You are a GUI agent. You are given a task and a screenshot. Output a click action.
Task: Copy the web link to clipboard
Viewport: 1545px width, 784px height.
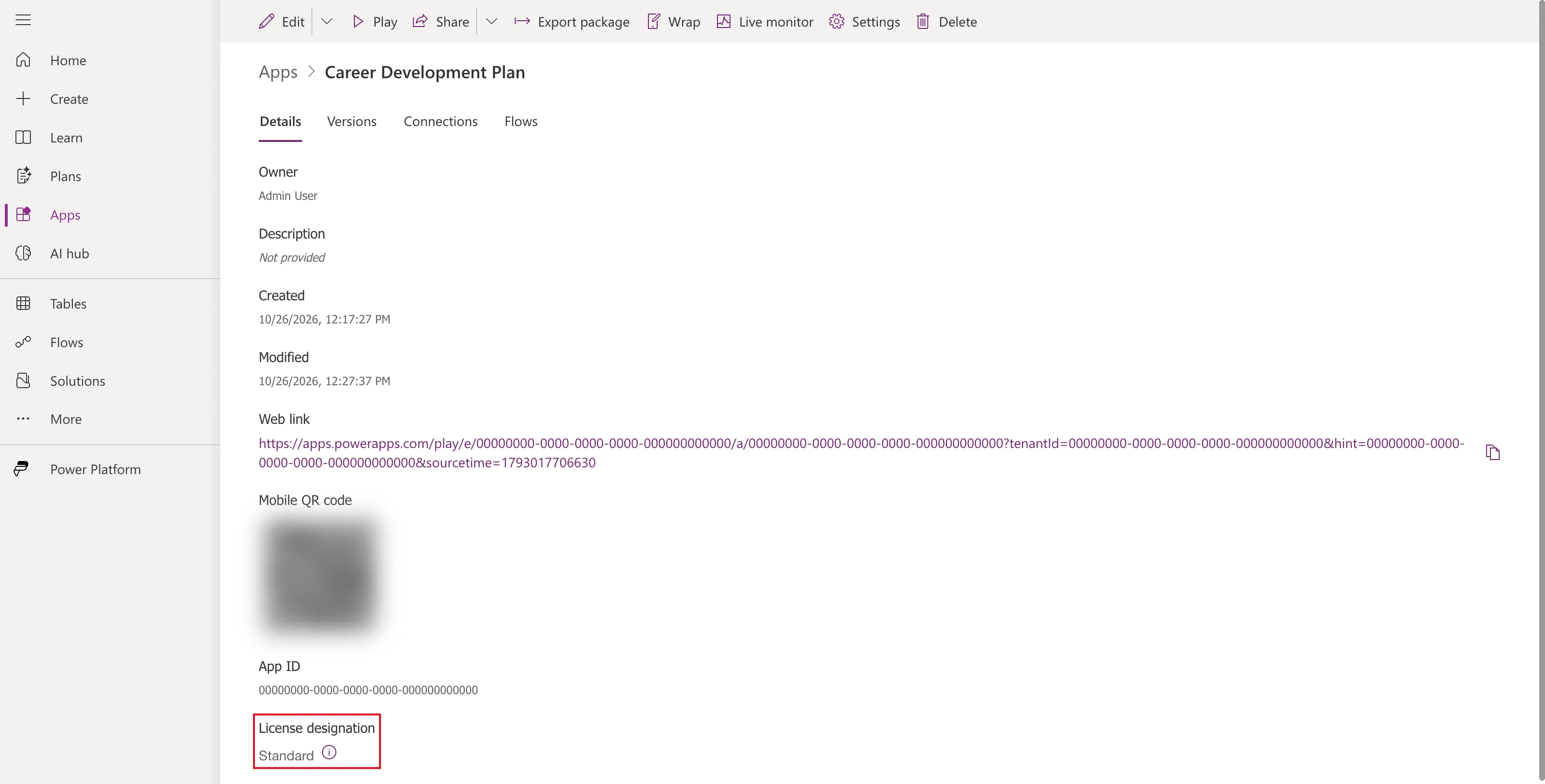pos(1492,452)
